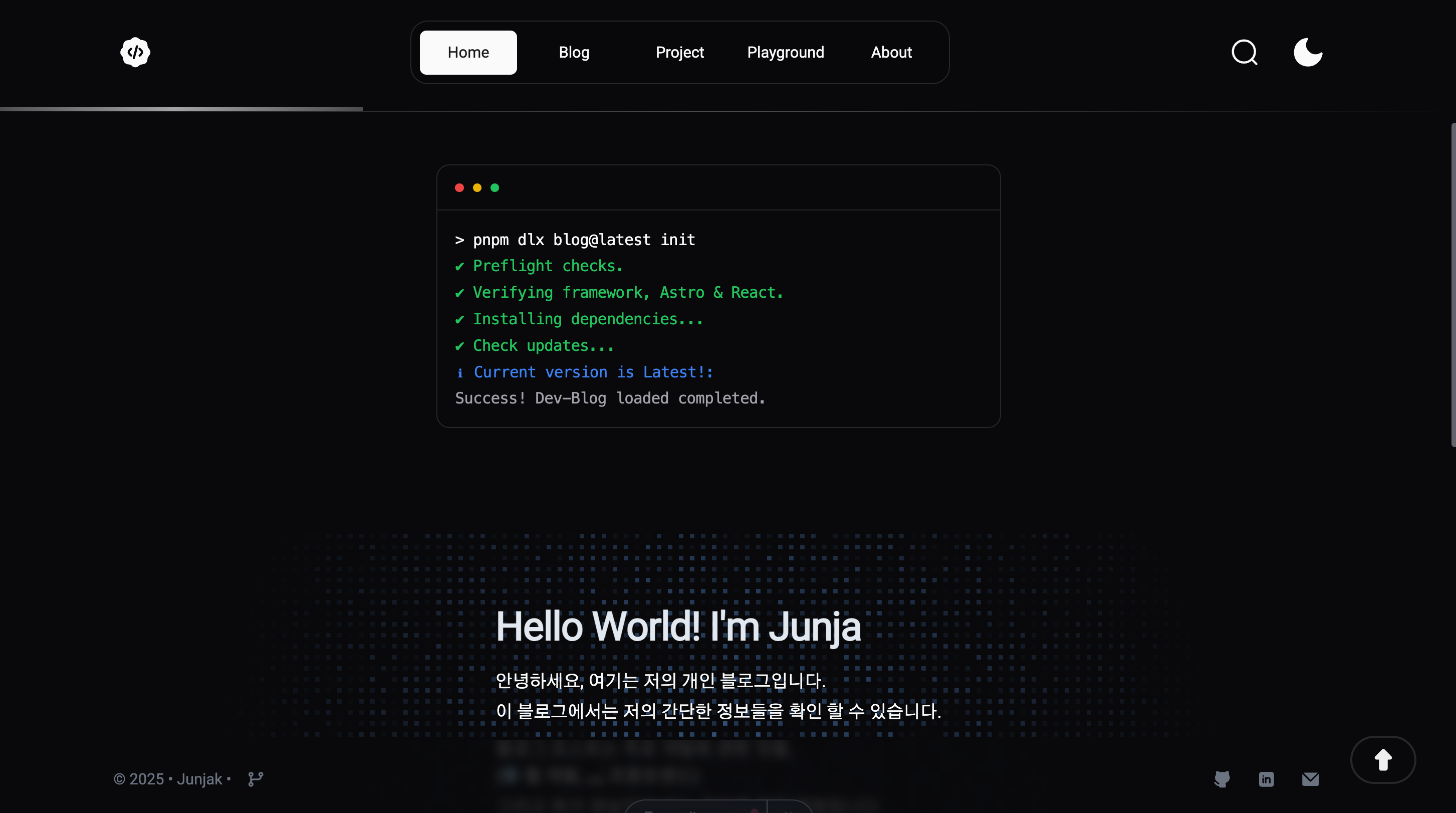Click the email envelope icon in footer
1456x813 pixels.
click(1310, 779)
